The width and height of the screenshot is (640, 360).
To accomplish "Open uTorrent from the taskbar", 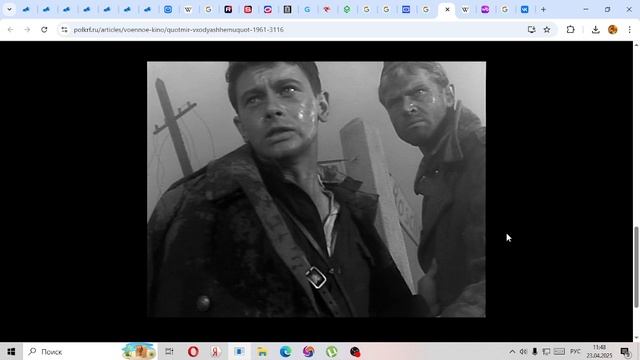I will [331, 351].
